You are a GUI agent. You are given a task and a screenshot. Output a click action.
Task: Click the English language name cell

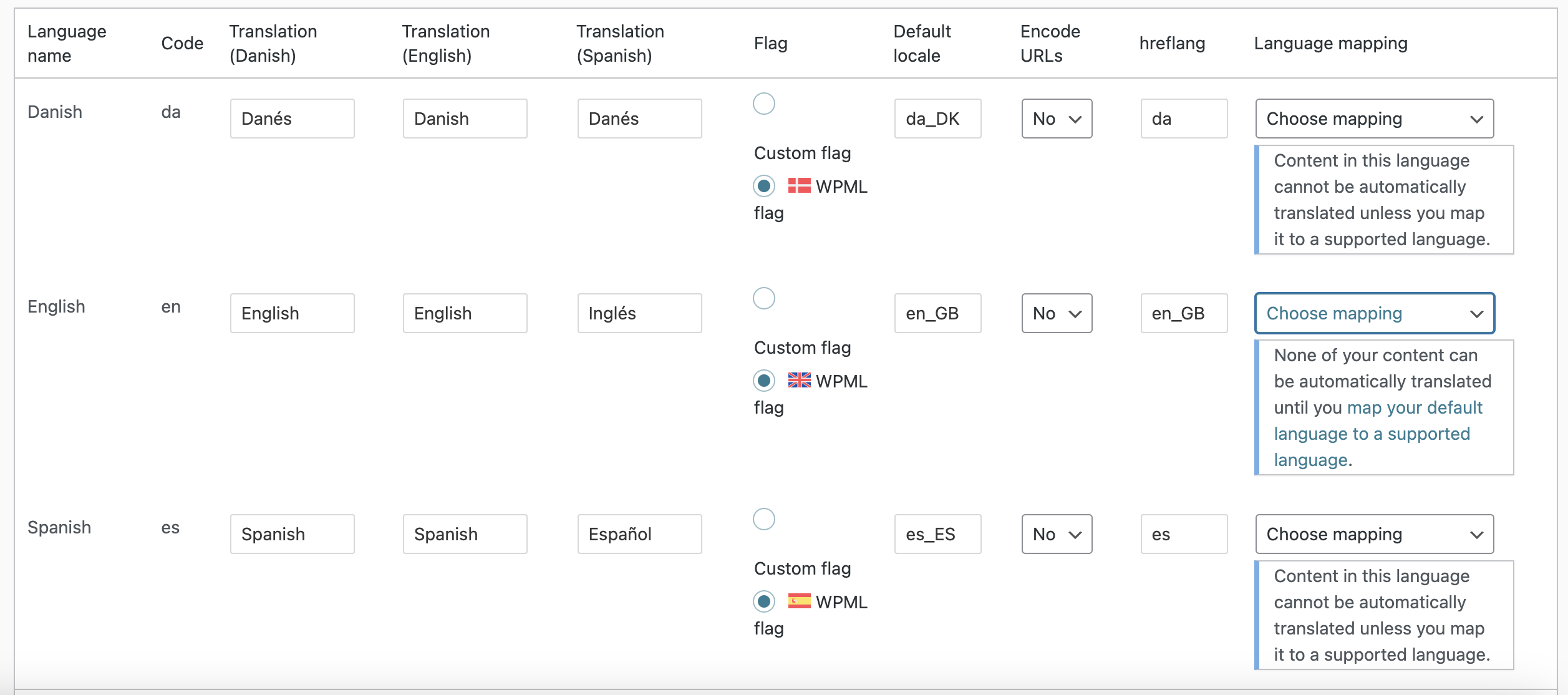(x=56, y=306)
